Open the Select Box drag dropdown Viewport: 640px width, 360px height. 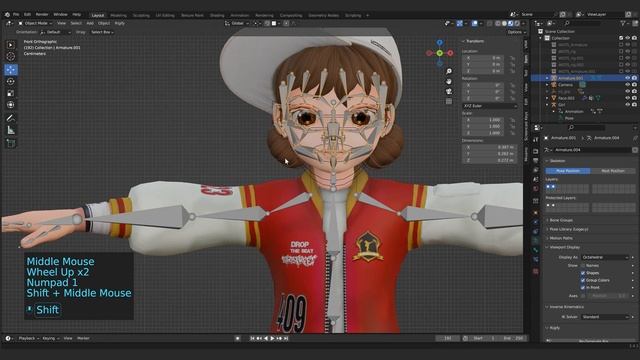tap(102, 32)
